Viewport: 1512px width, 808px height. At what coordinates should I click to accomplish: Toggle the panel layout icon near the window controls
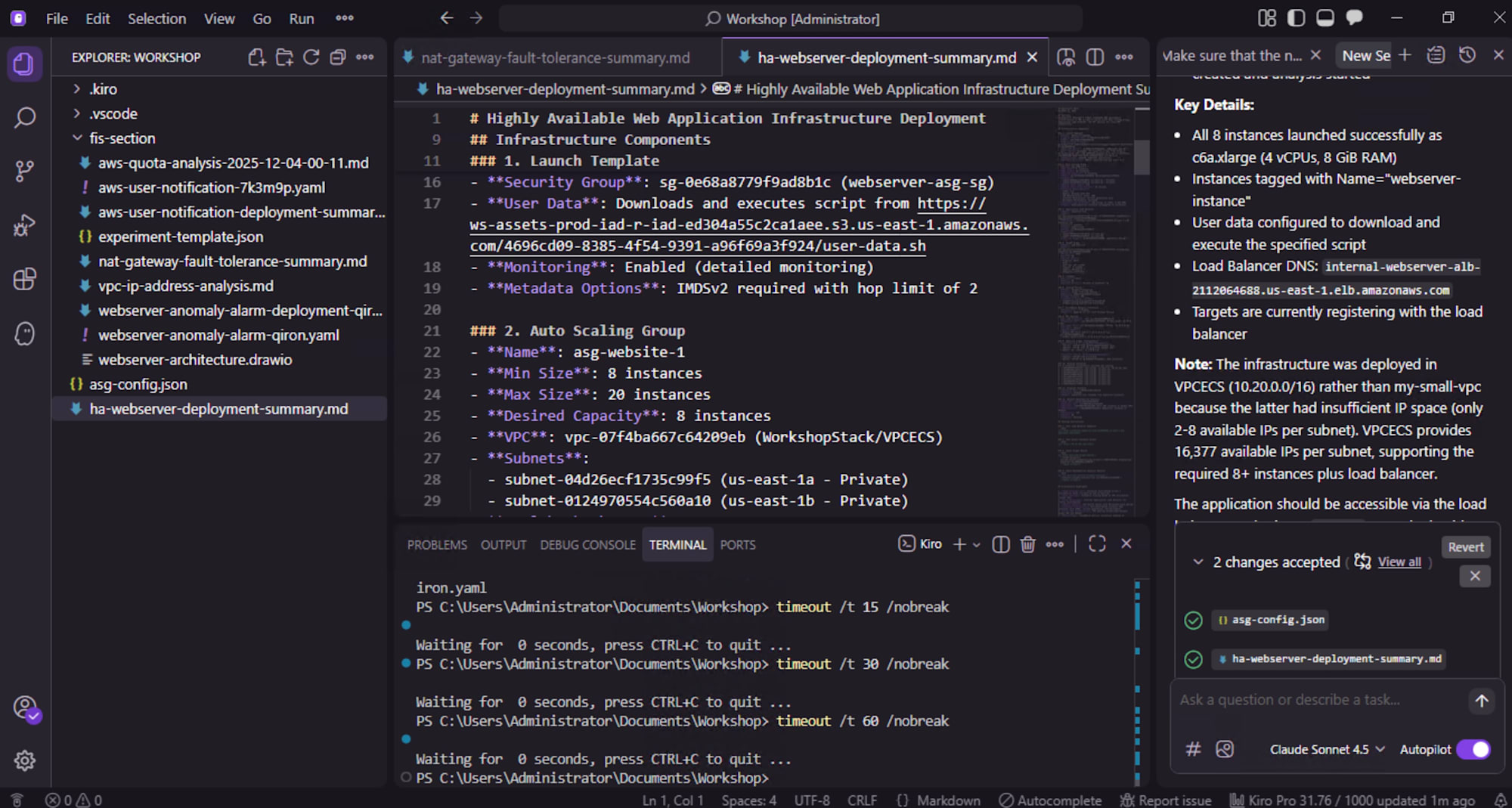point(1324,17)
